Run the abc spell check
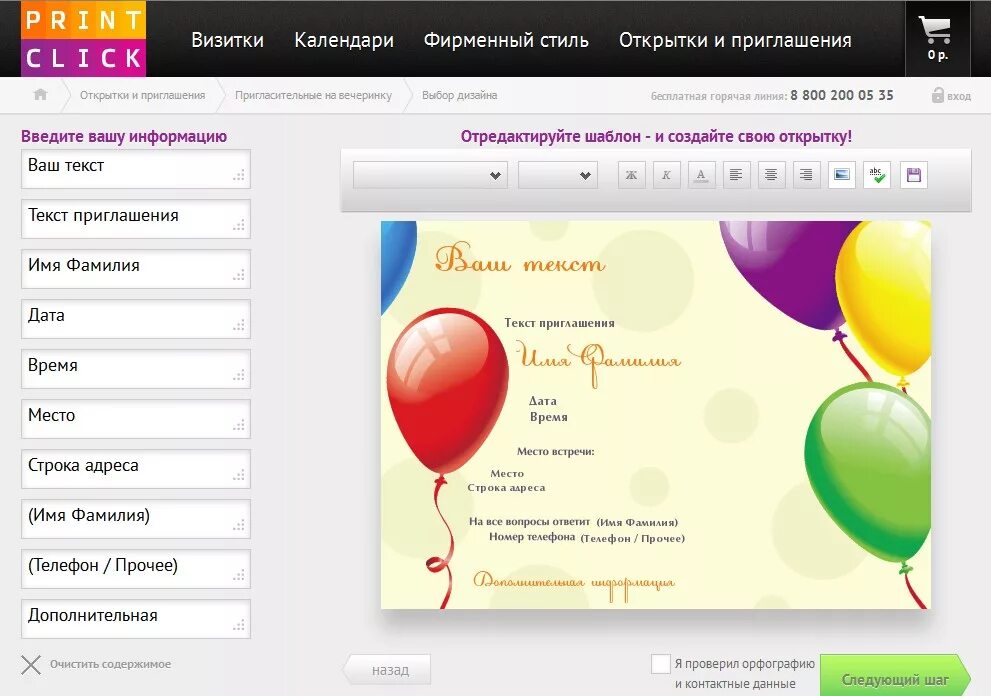 pyautogui.click(x=877, y=175)
